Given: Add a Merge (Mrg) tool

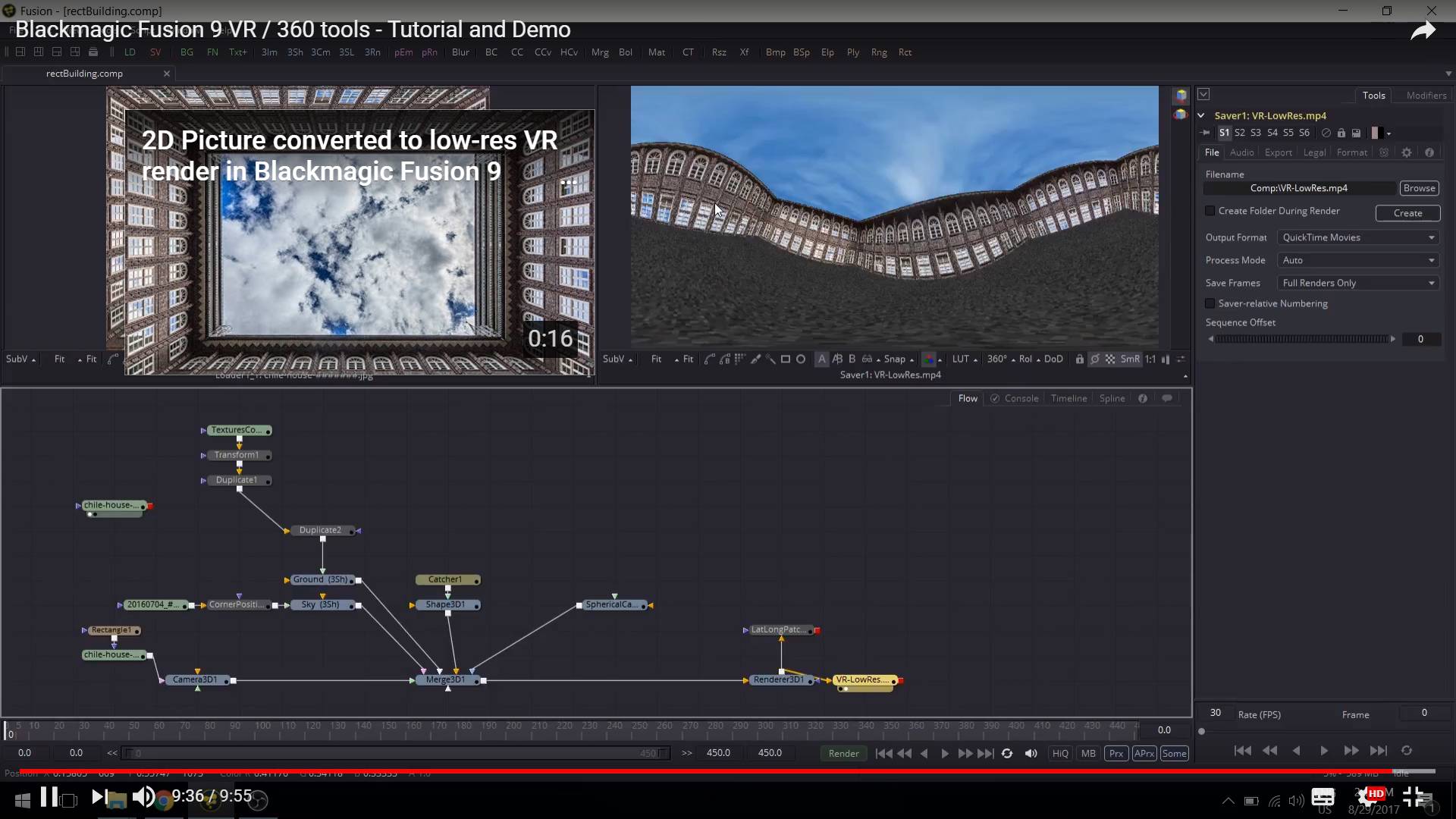Looking at the screenshot, I should (x=600, y=52).
